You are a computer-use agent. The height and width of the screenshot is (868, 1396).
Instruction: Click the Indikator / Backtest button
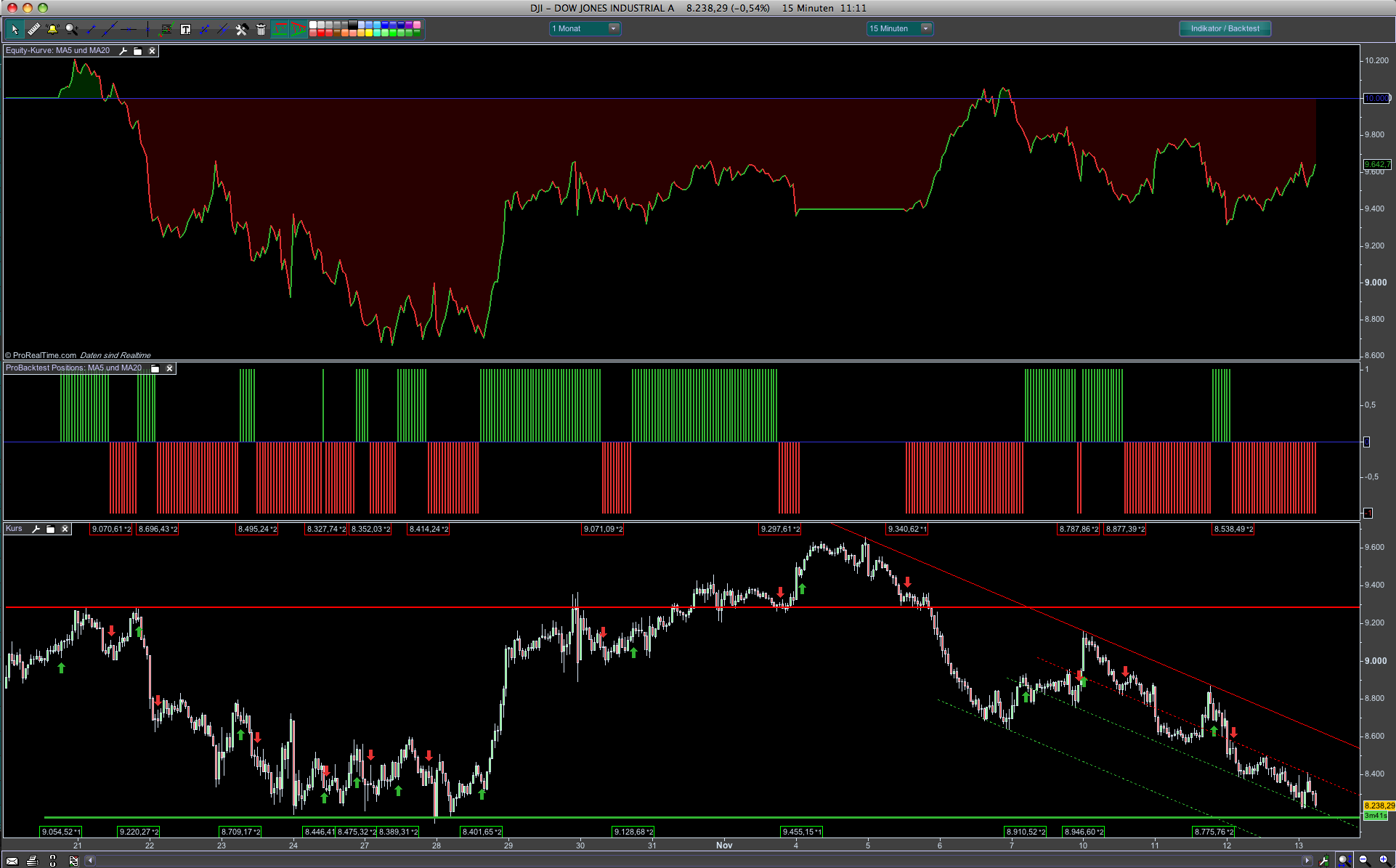point(1225,28)
